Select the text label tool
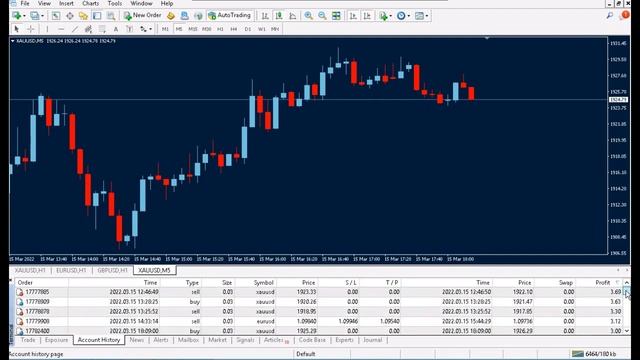Screen dimensions: 640x360 pos(129,29)
